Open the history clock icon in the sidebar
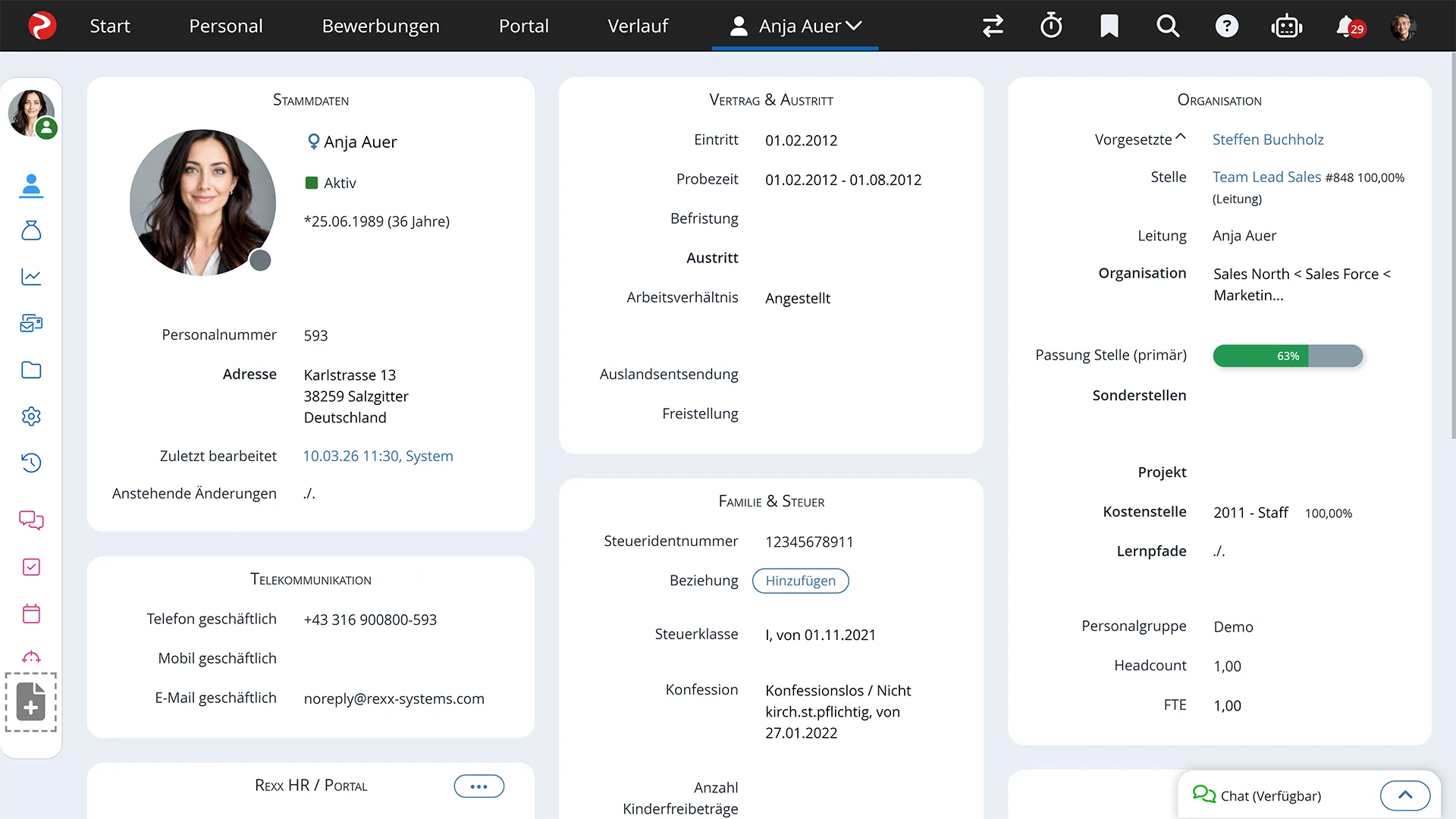The image size is (1456, 819). (x=31, y=463)
